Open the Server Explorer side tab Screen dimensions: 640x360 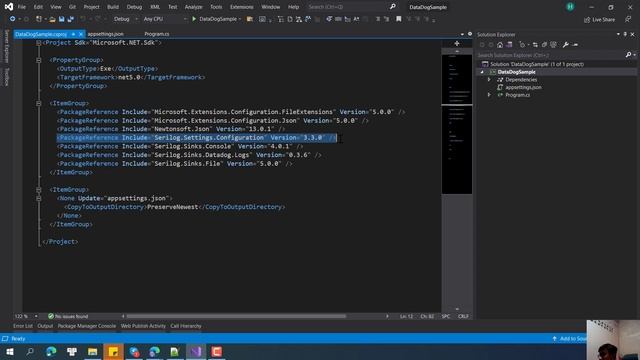click(6, 46)
